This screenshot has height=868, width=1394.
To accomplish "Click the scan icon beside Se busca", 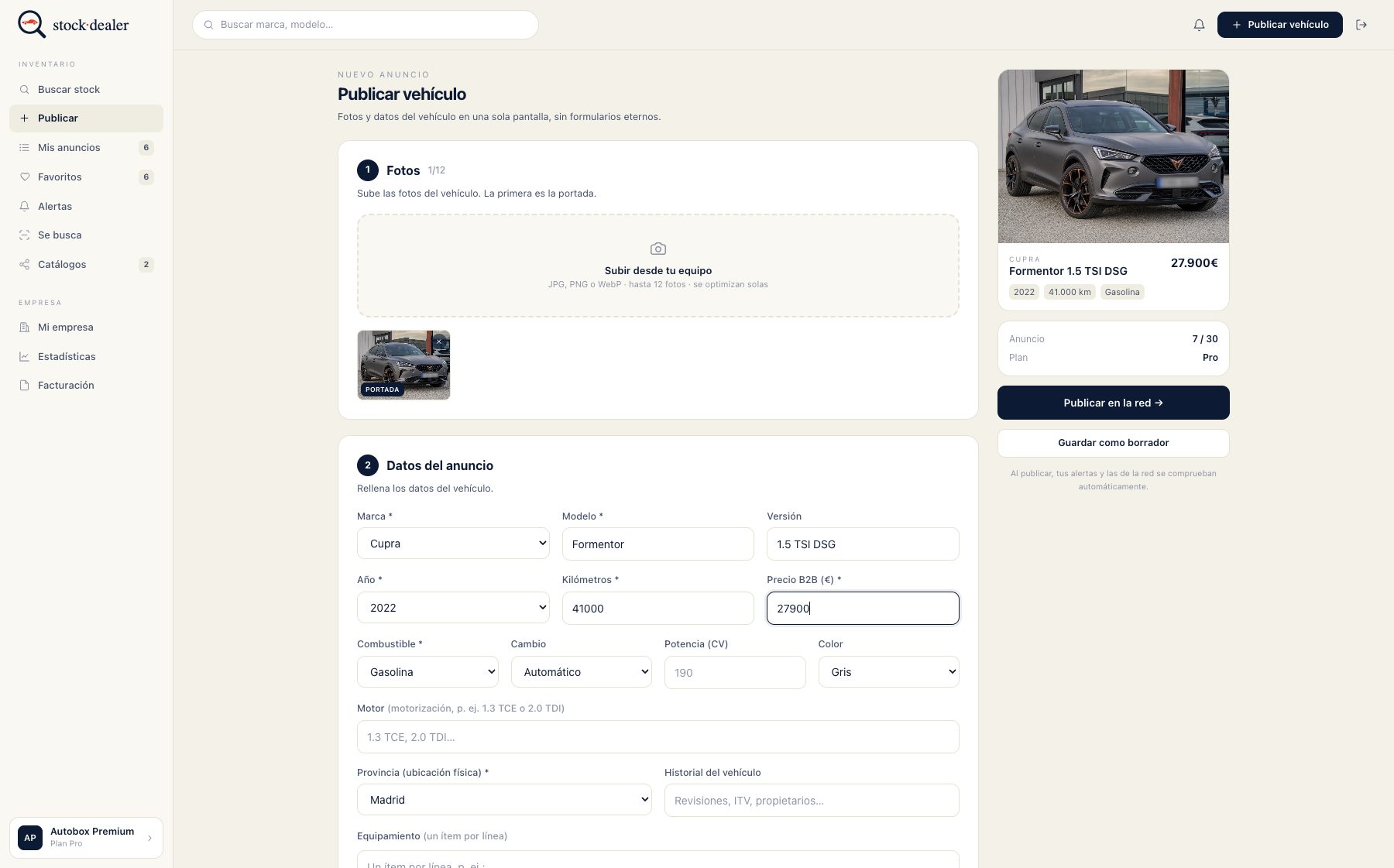I will click(x=25, y=235).
